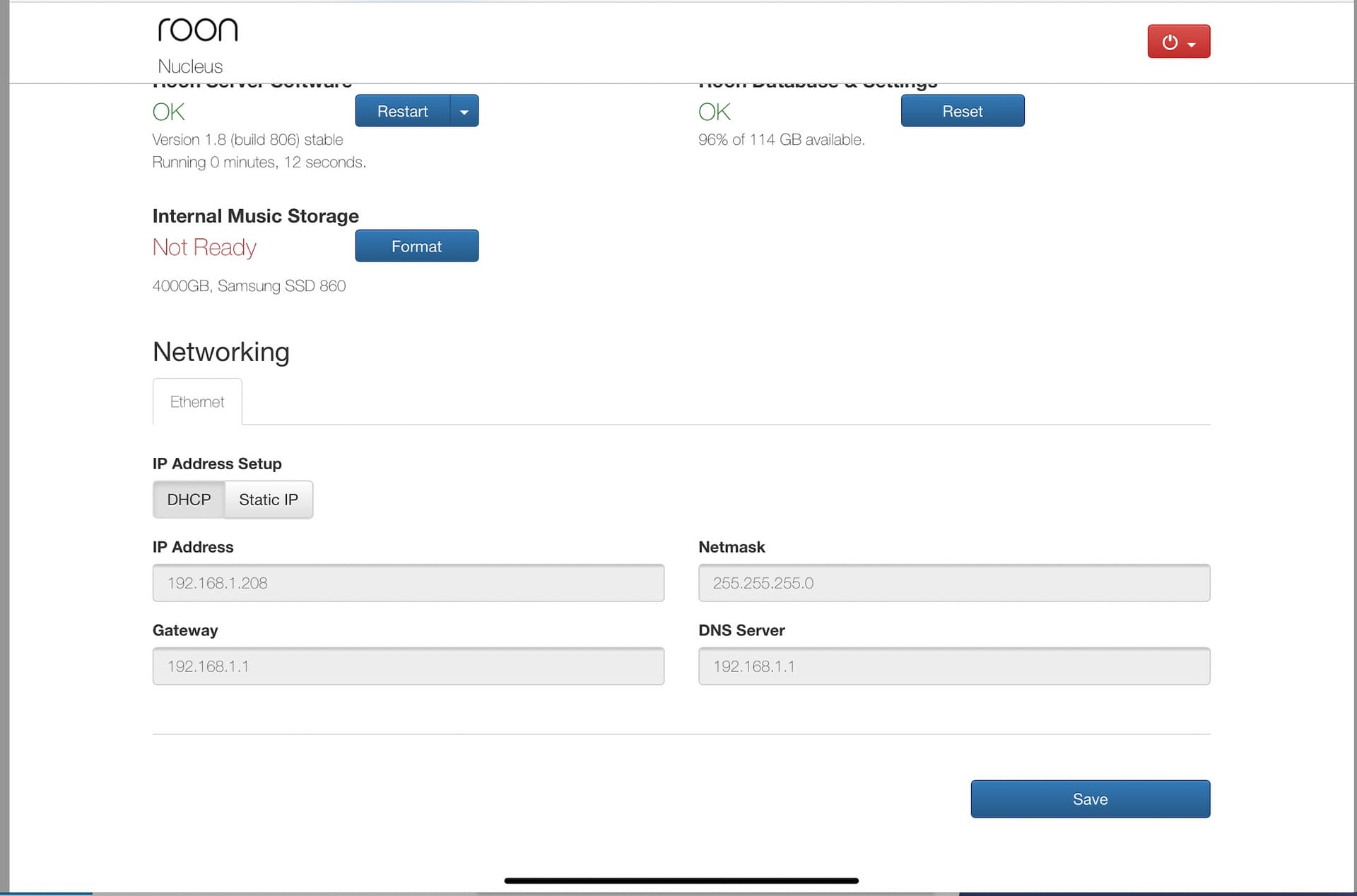
Task: Reset the Roon database and settings
Action: click(962, 111)
